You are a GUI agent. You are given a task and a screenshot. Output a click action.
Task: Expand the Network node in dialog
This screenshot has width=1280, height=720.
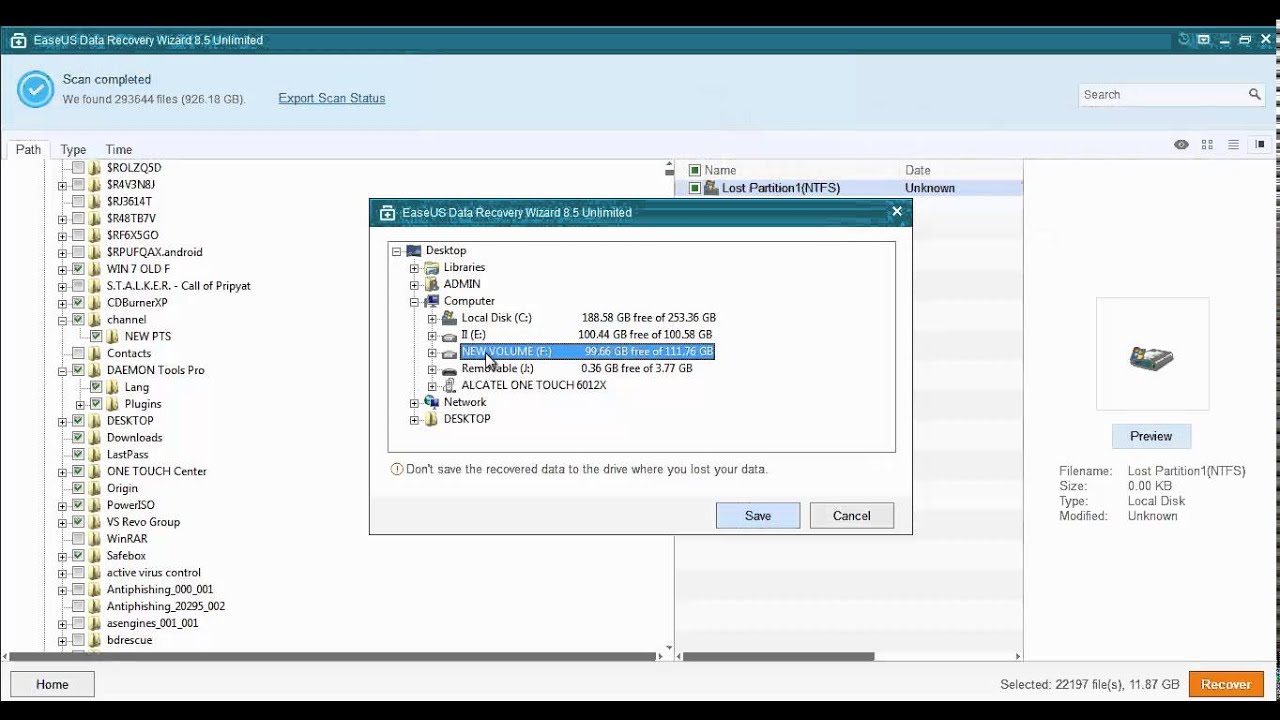414,402
